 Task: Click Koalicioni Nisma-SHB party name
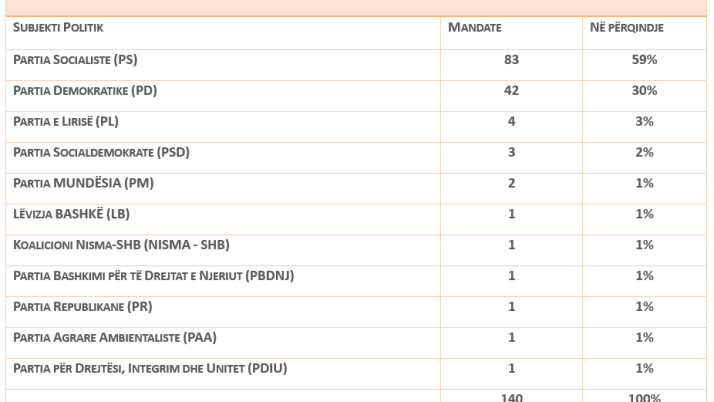(x=113, y=244)
